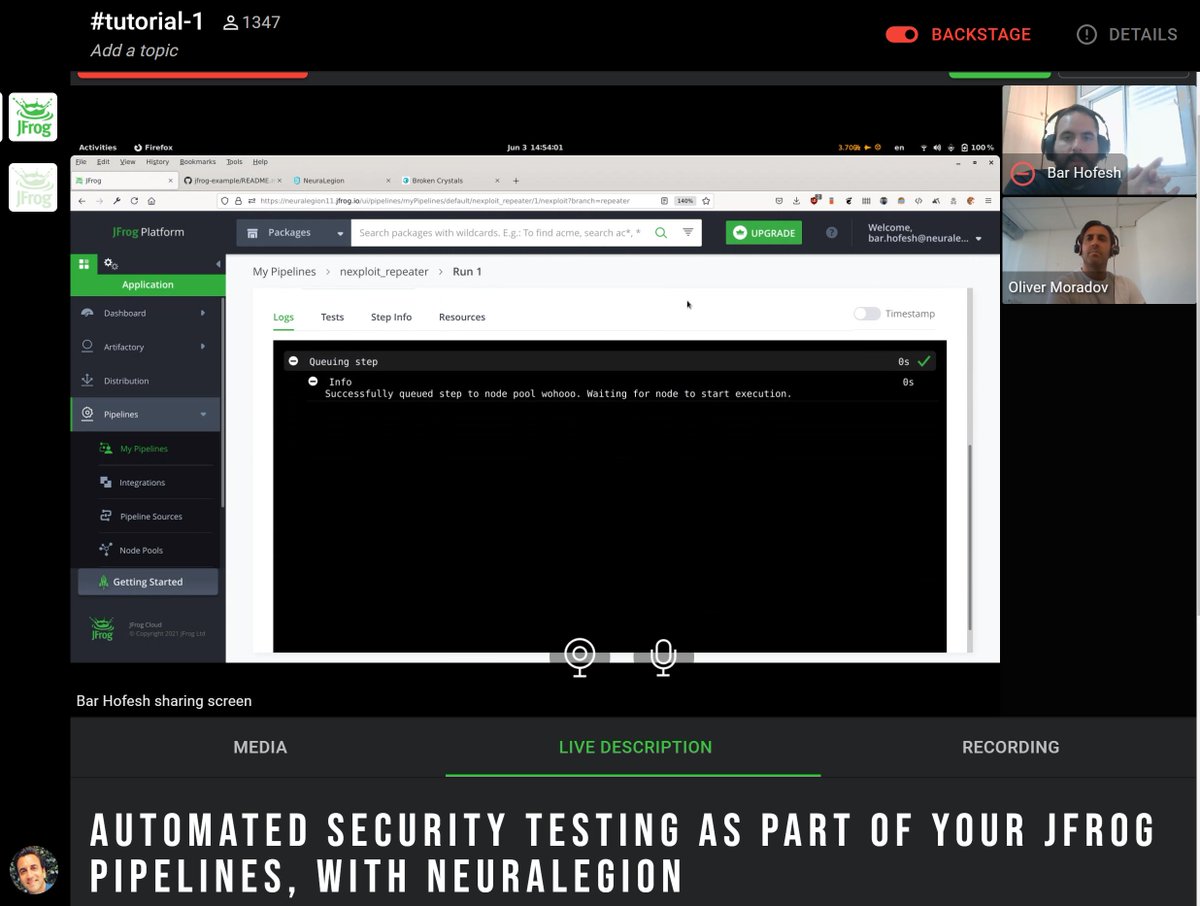Focus the package search field
This screenshot has width=1200, height=906.
click(x=500, y=233)
